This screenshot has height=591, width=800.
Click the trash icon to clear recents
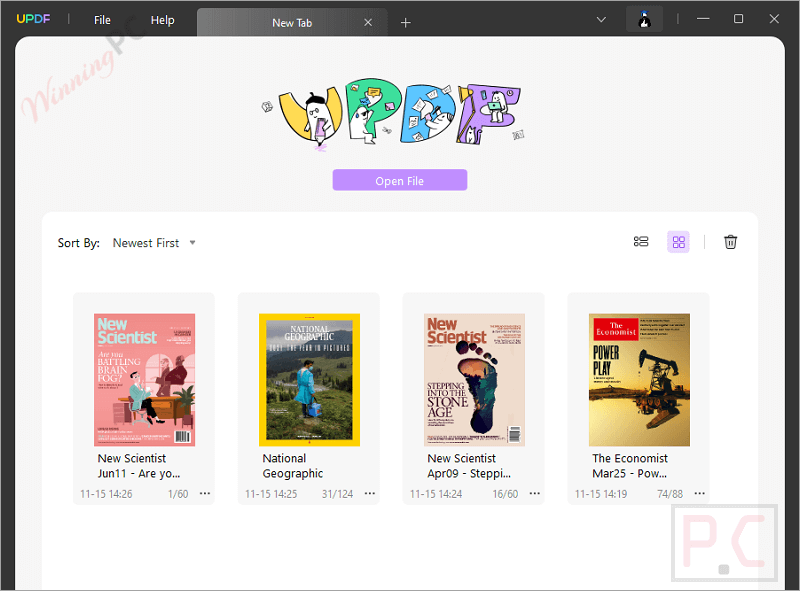click(x=730, y=241)
